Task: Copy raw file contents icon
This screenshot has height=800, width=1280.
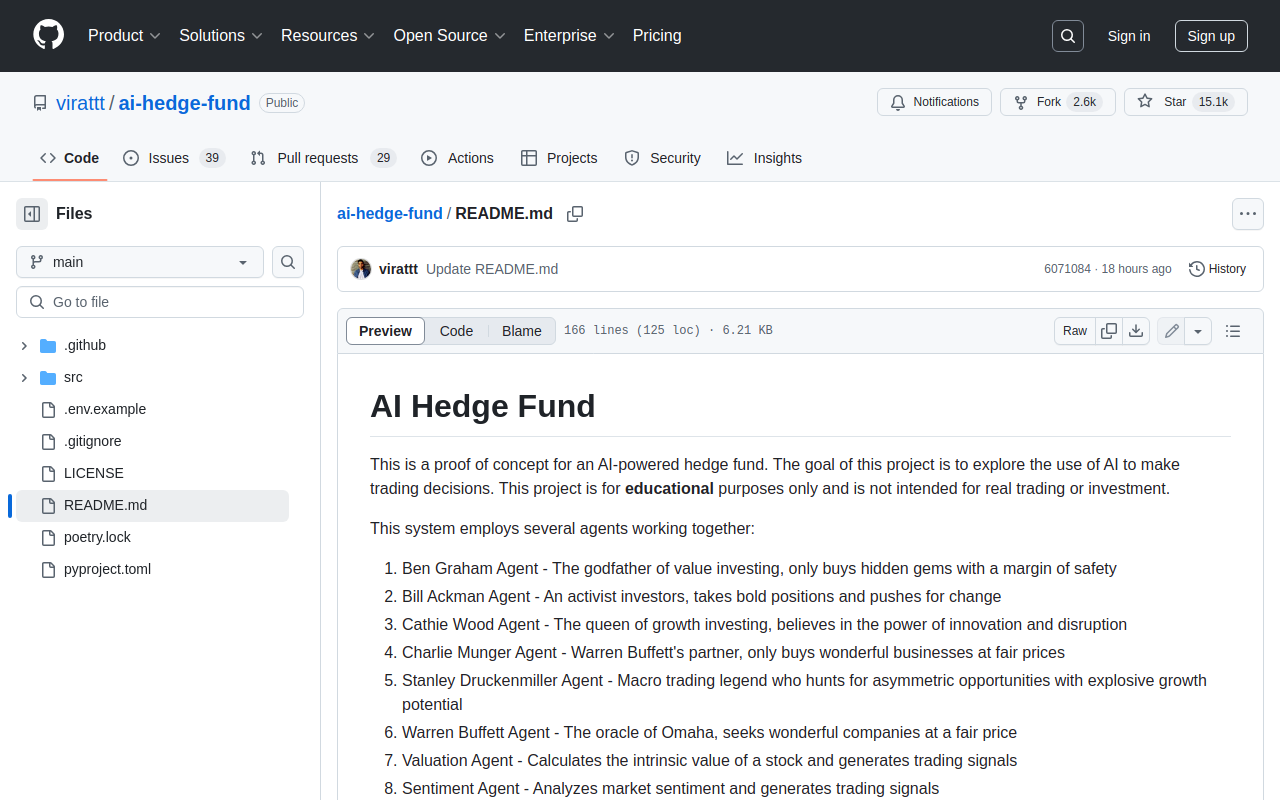Action: [1109, 331]
